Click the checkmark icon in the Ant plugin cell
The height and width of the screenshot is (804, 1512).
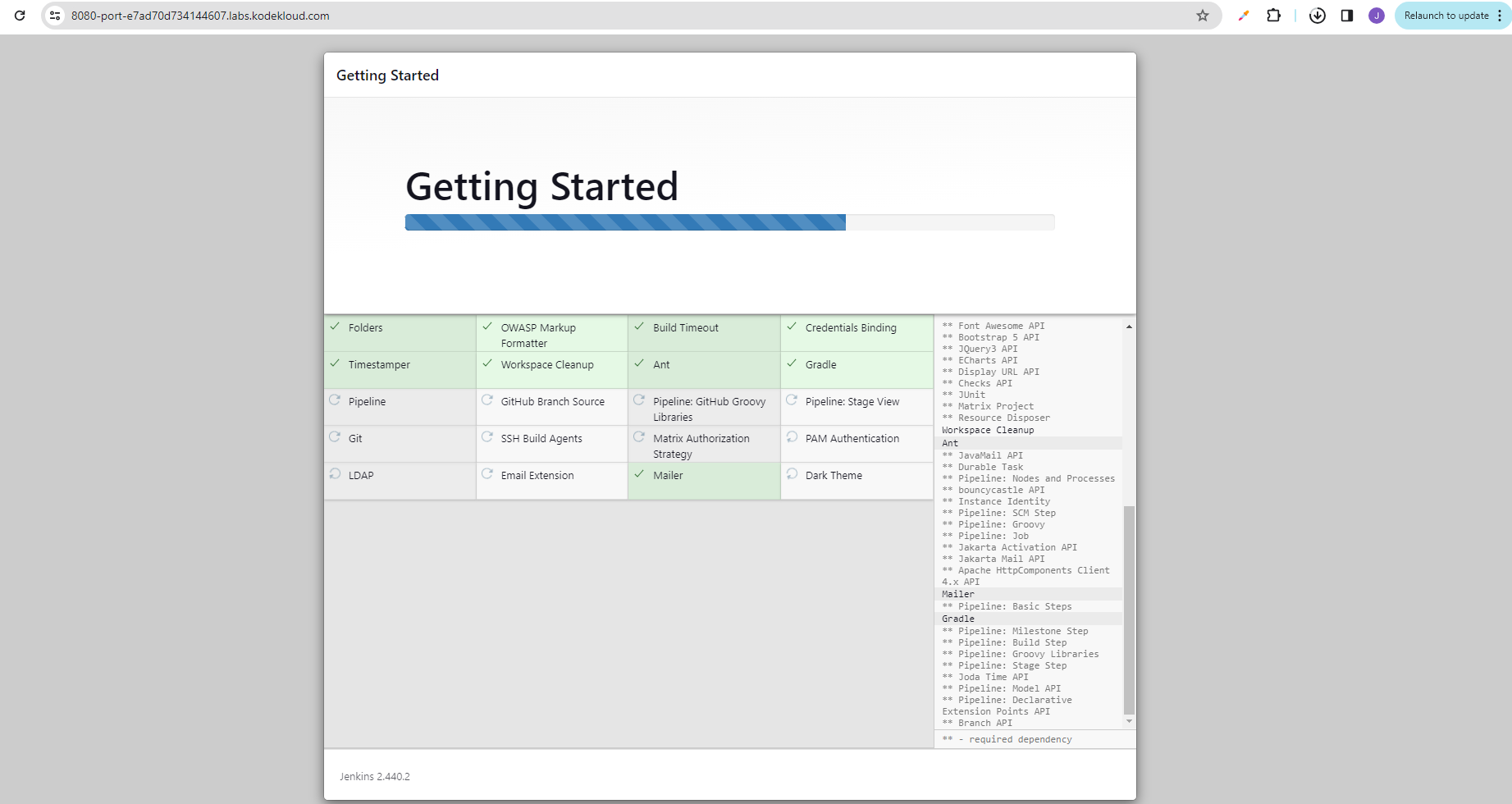pos(639,363)
